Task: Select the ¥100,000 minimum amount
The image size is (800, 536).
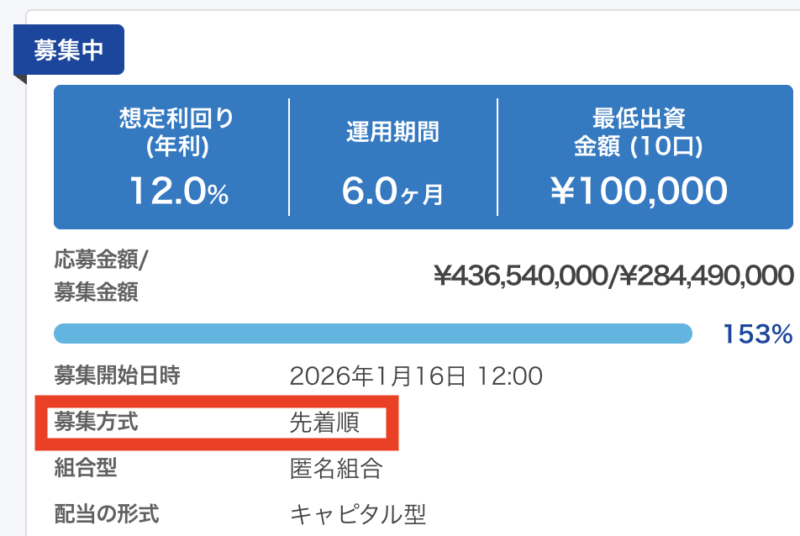Action: click(637, 190)
